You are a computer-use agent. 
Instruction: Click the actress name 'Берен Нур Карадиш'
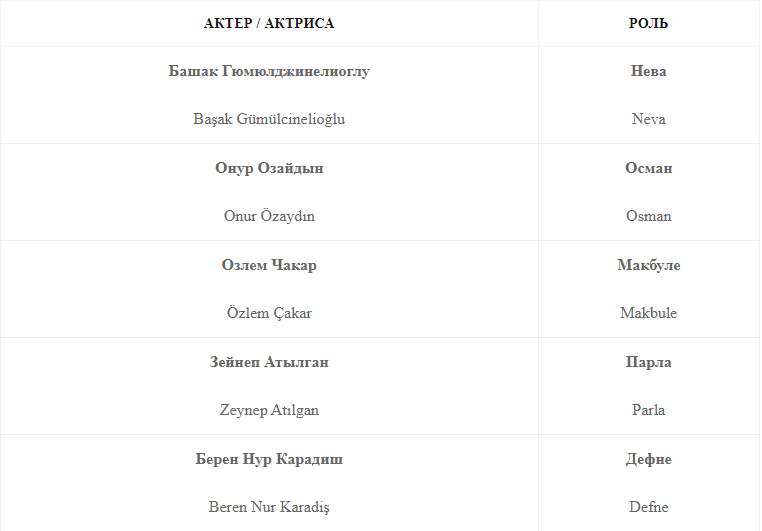click(269, 459)
